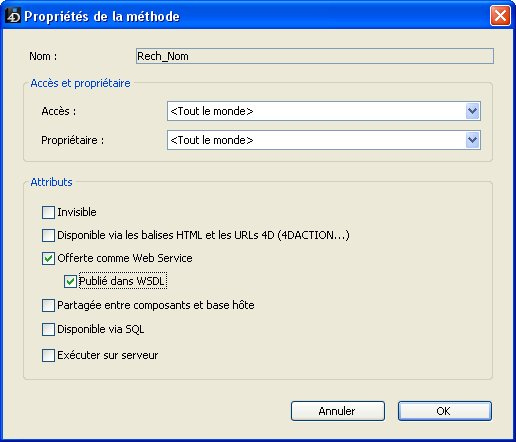Confirm with the OK button

point(445,411)
